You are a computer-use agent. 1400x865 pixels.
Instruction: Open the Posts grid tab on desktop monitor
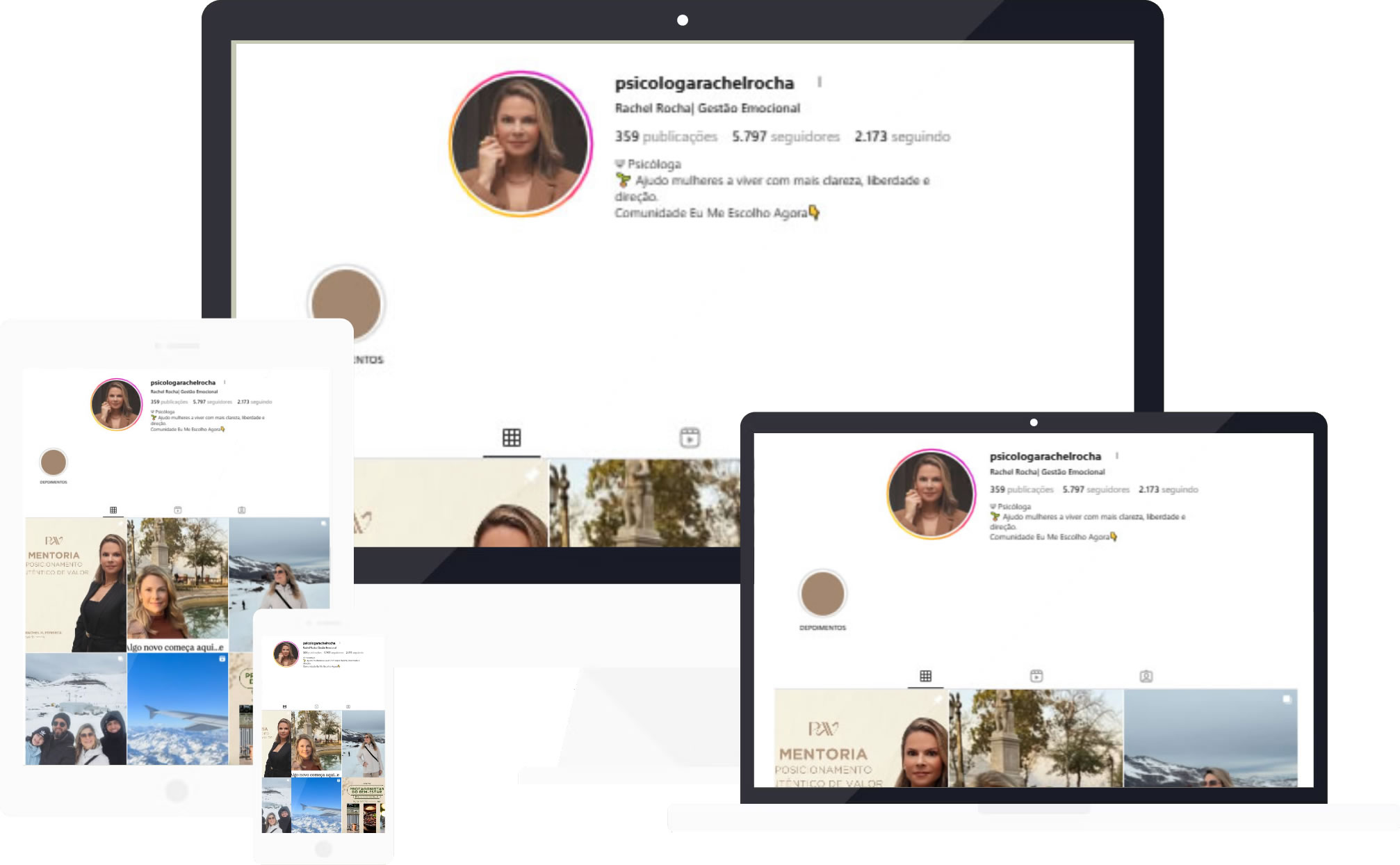point(512,437)
